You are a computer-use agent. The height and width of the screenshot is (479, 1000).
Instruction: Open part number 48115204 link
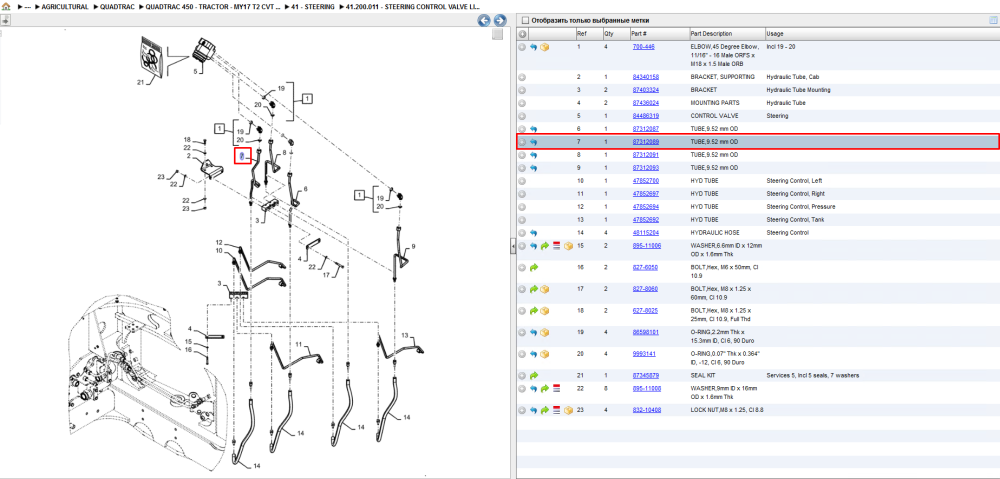click(645, 233)
